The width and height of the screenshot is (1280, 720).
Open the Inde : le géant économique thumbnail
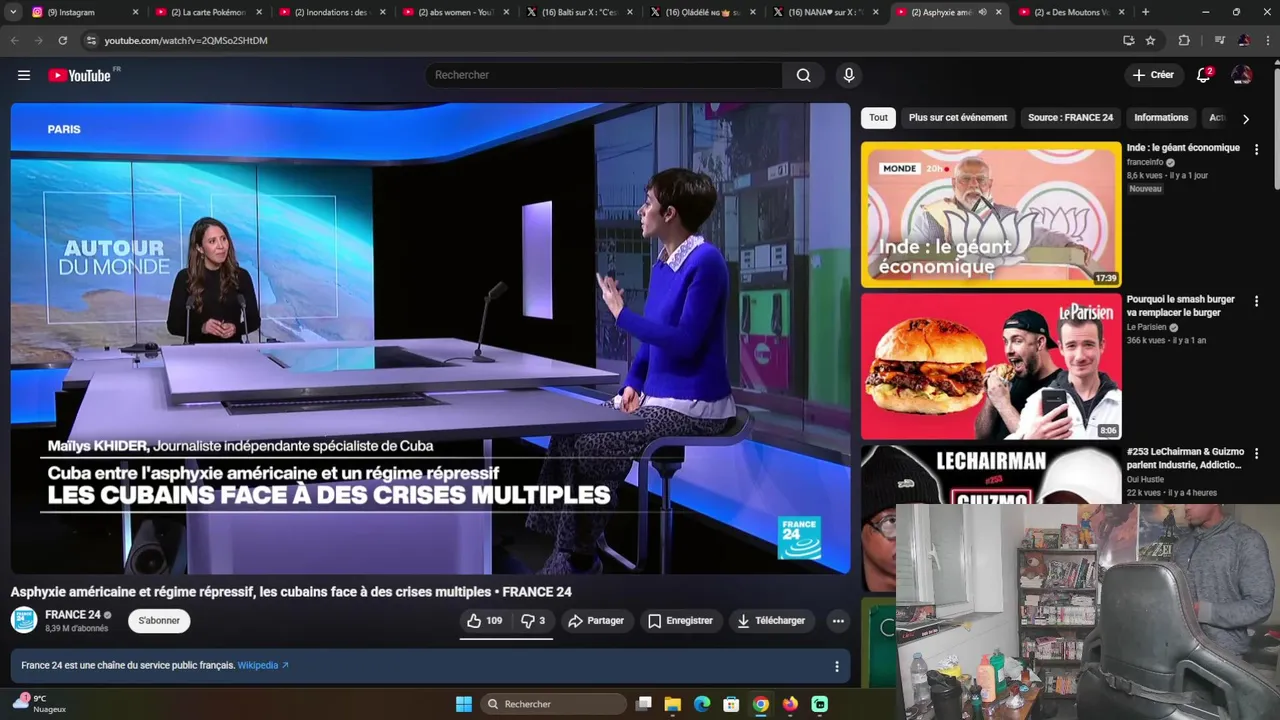[x=991, y=215]
